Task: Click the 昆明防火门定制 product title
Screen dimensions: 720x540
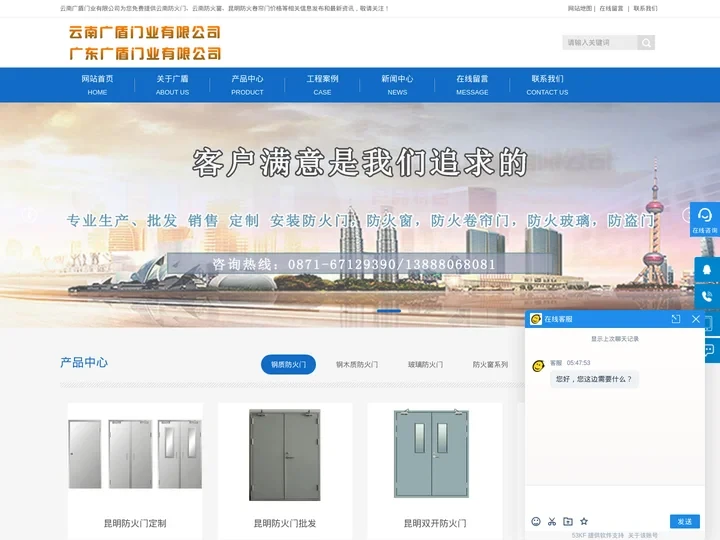Action: click(135, 523)
